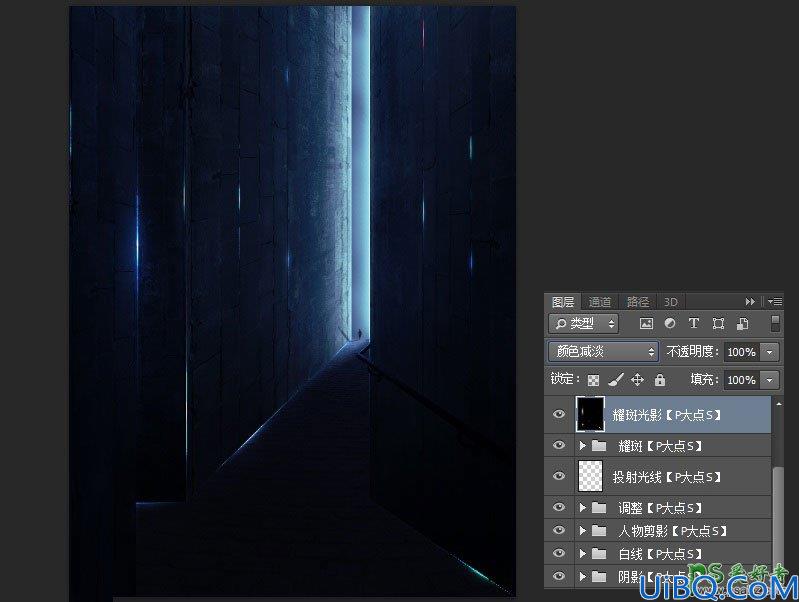Viewport: 799px width, 602px height.
Task: Open the 不透明度 opacity slider arrow
Action: pos(769,352)
